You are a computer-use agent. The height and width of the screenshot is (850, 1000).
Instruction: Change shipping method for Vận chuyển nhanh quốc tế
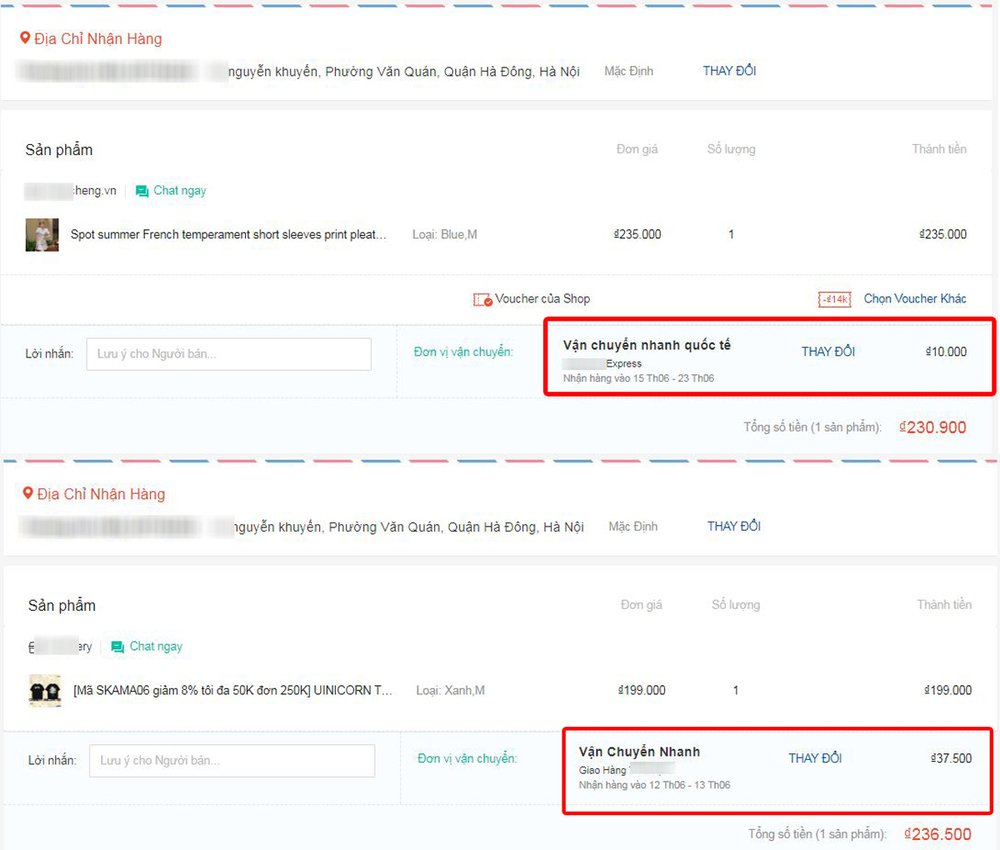pos(828,352)
